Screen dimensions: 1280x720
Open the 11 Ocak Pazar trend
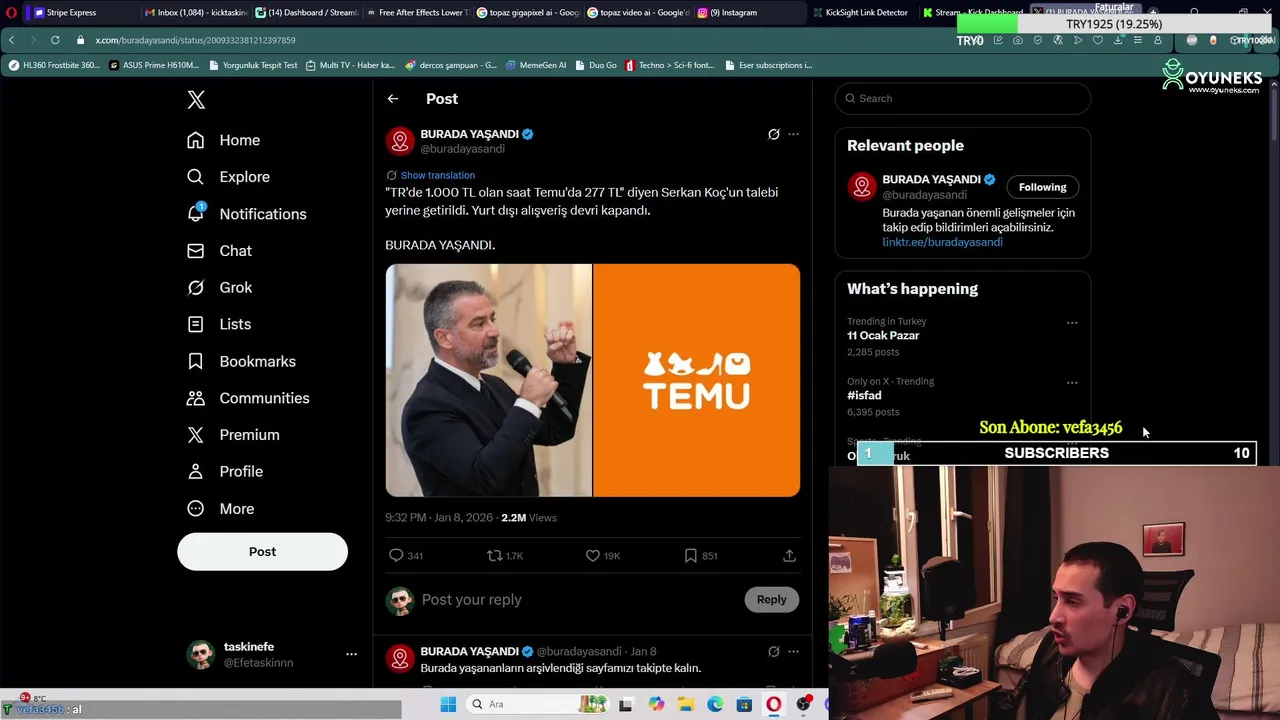[x=883, y=336]
